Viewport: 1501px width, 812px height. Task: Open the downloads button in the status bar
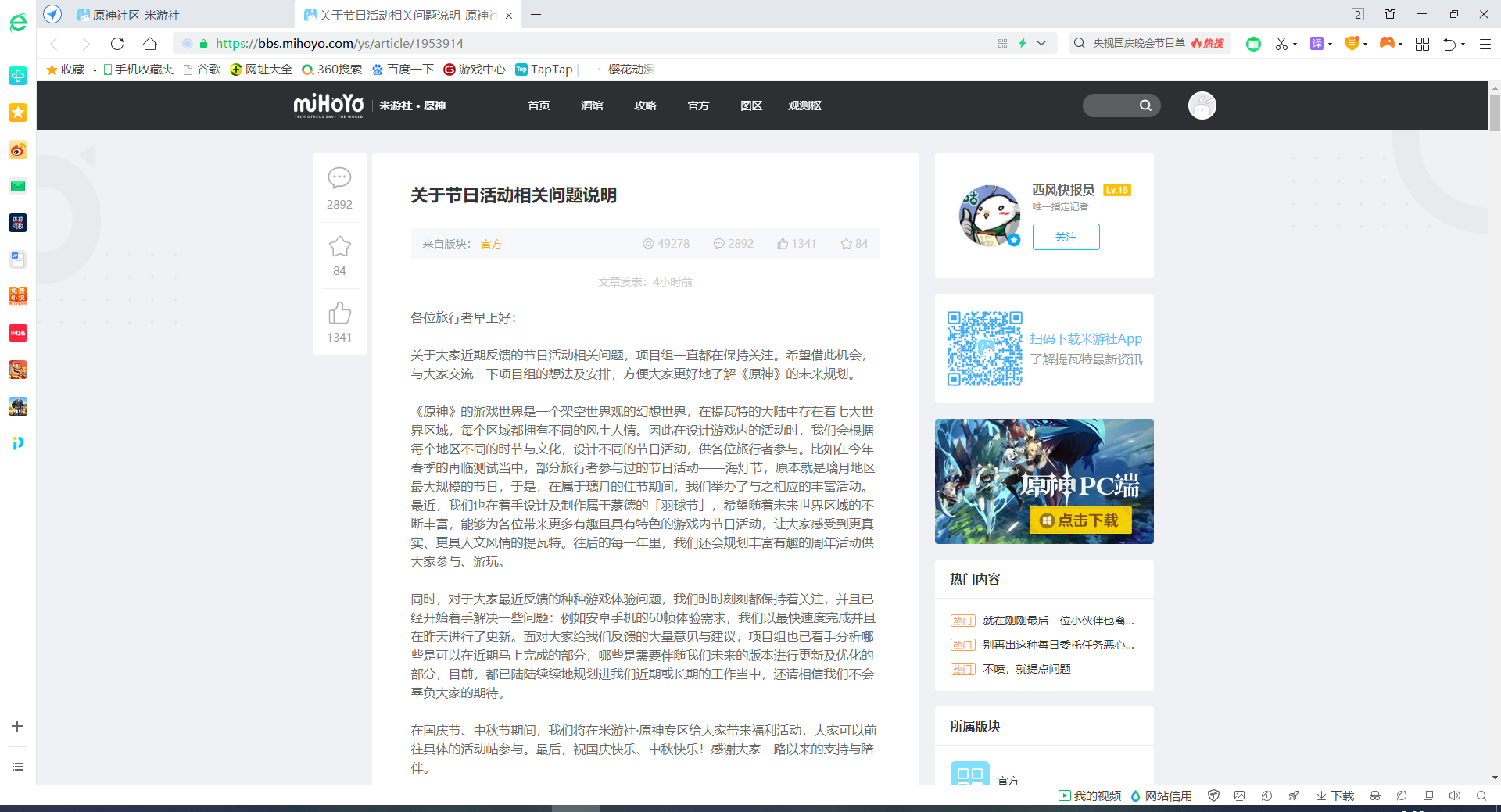pyautogui.click(x=1335, y=796)
